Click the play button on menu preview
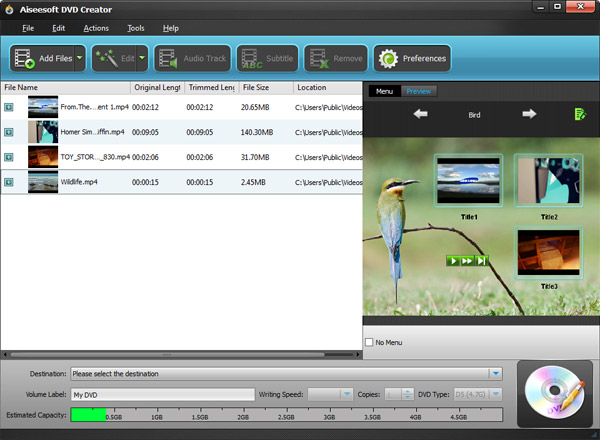Screen dimensions: 600x440 [453, 261]
